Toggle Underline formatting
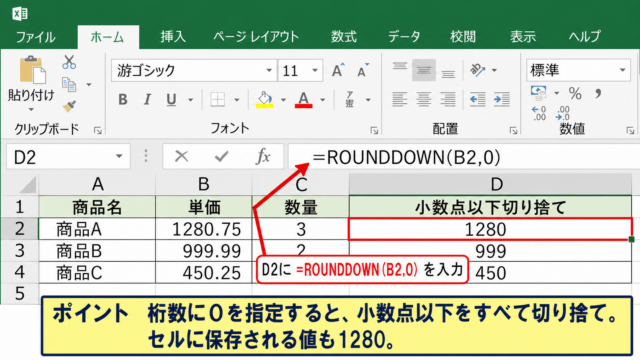Screen dimensions: 640x360 tap(171, 100)
